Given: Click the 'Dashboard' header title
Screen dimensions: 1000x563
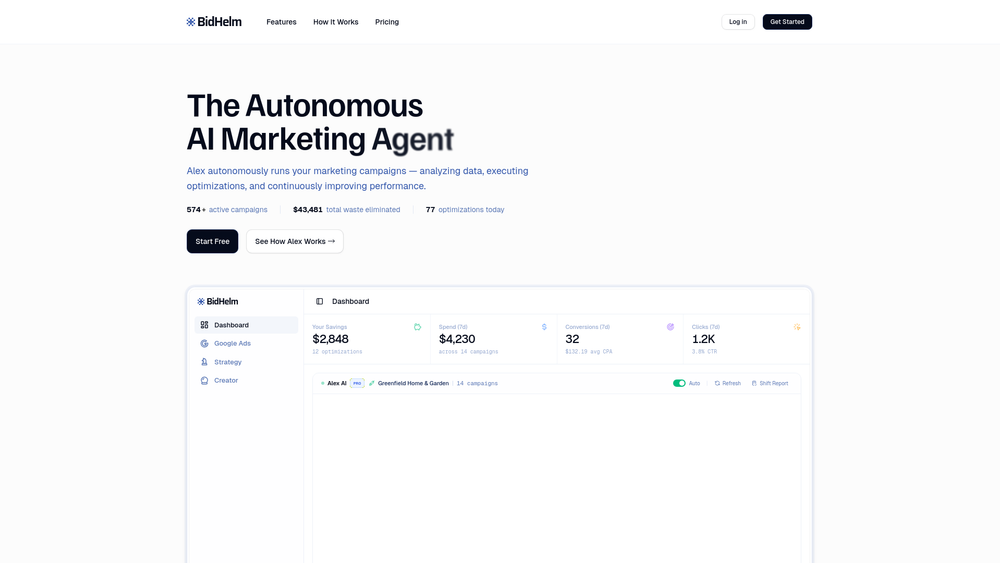Looking at the screenshot, I should coord(350,301).
